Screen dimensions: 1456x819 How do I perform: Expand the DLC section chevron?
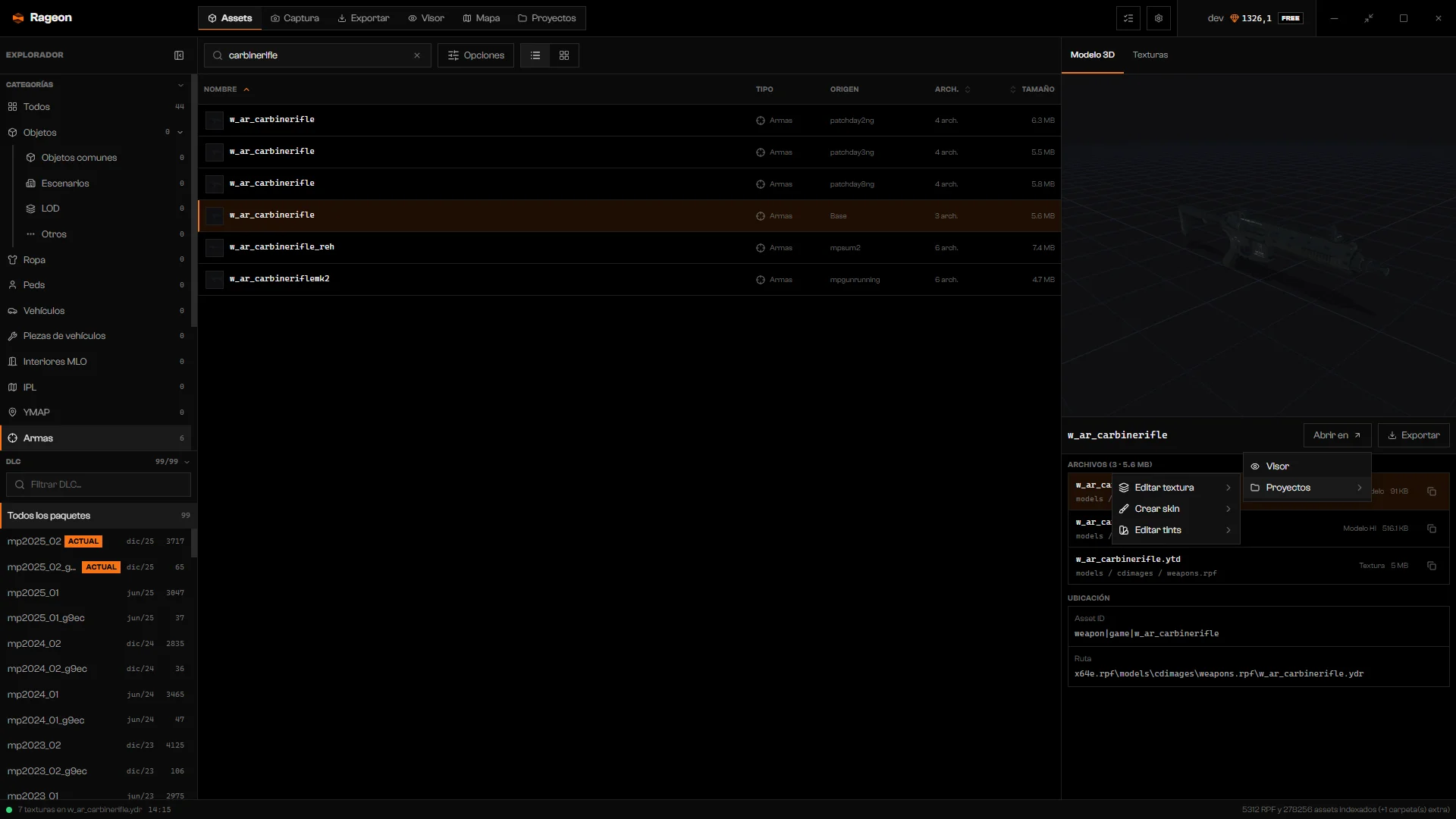coord(187,462)
